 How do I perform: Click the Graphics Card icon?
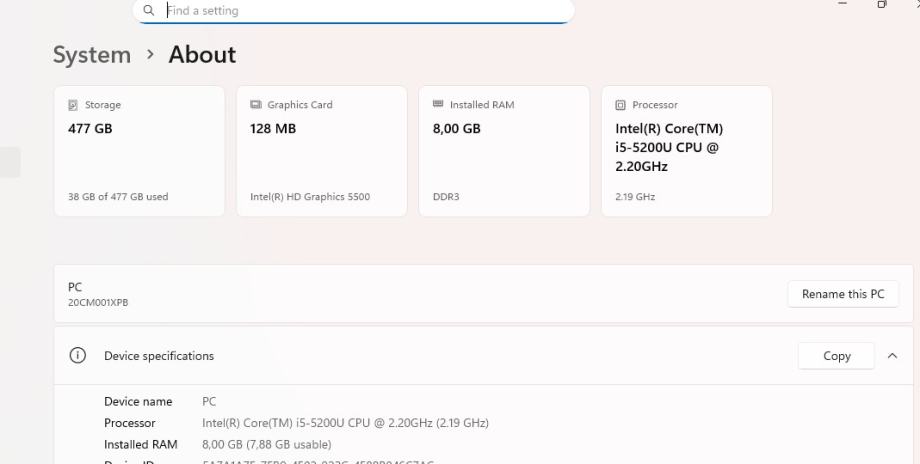tap(255, 105)
